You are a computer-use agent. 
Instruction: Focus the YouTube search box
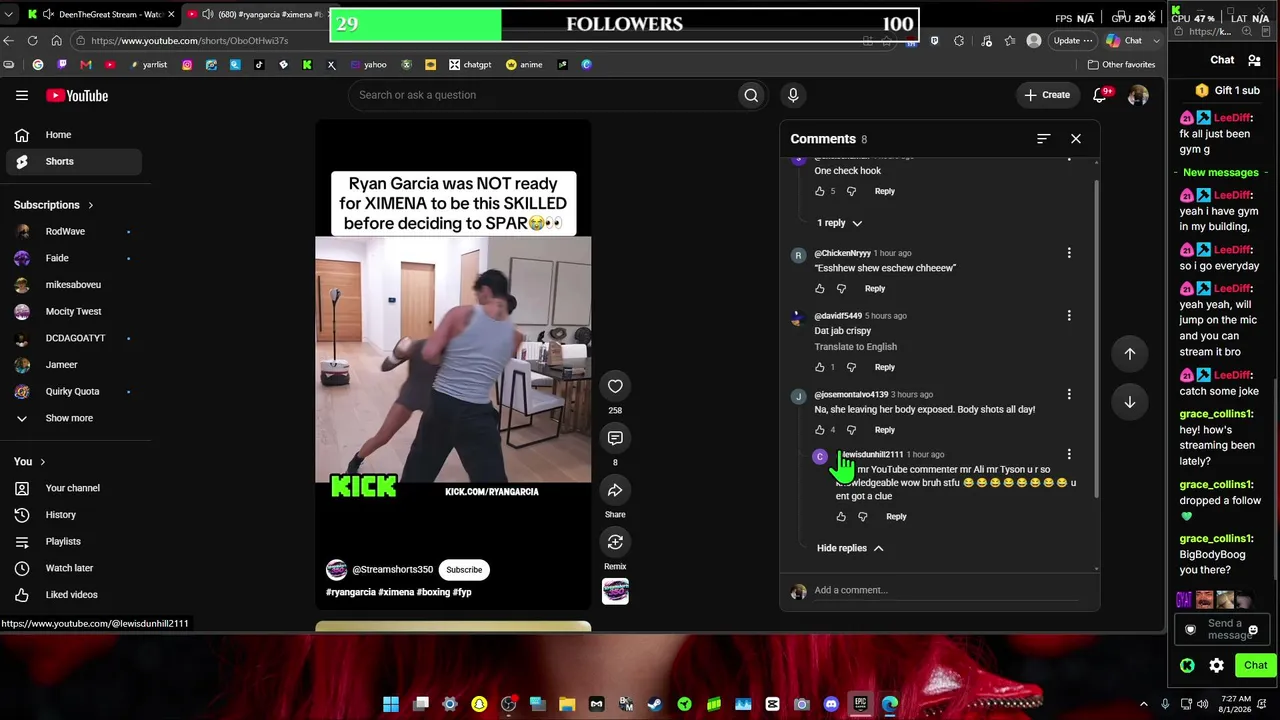pos(541,95)
